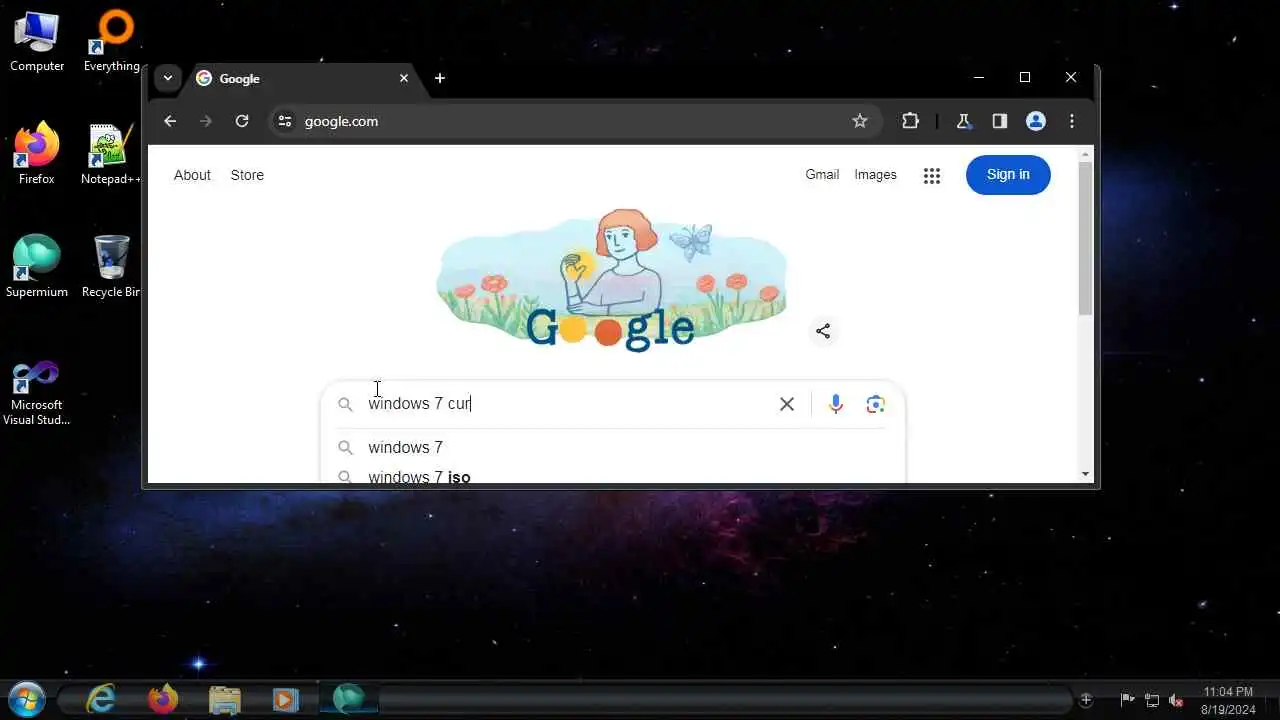
Task: Open the Everything desktop shortcut
Action: point(111,40)
